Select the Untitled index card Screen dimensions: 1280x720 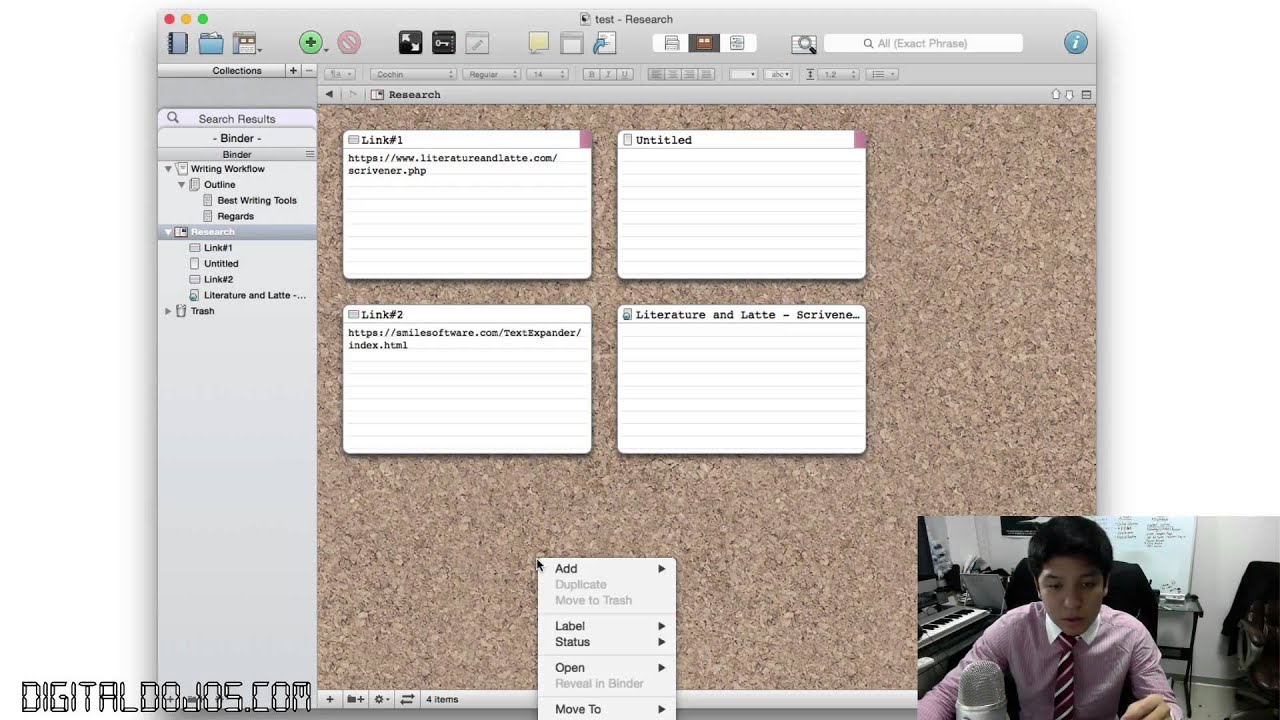point(741,204)
